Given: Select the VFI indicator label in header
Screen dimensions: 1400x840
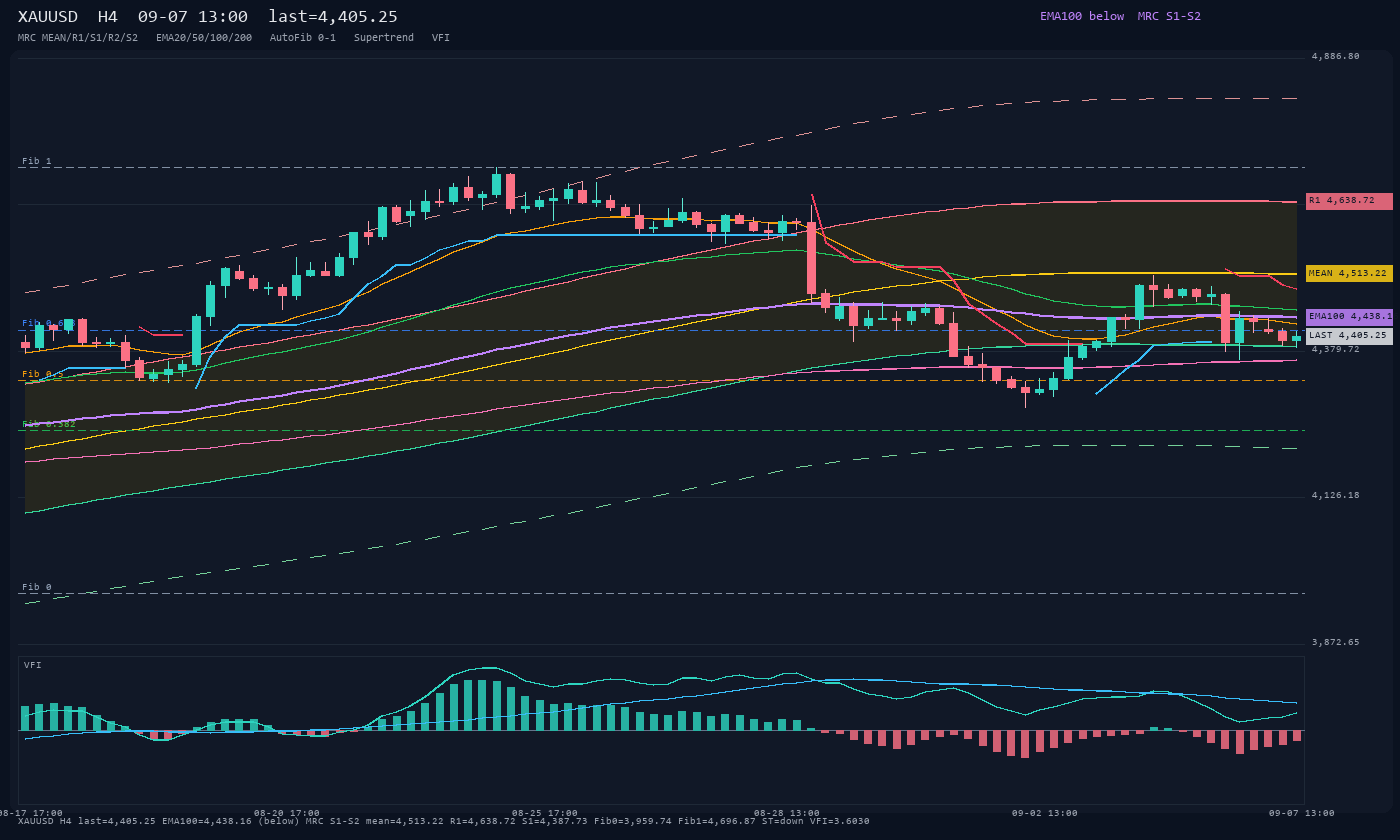Looking at the screenshot, I should click(x=441, y=38).
